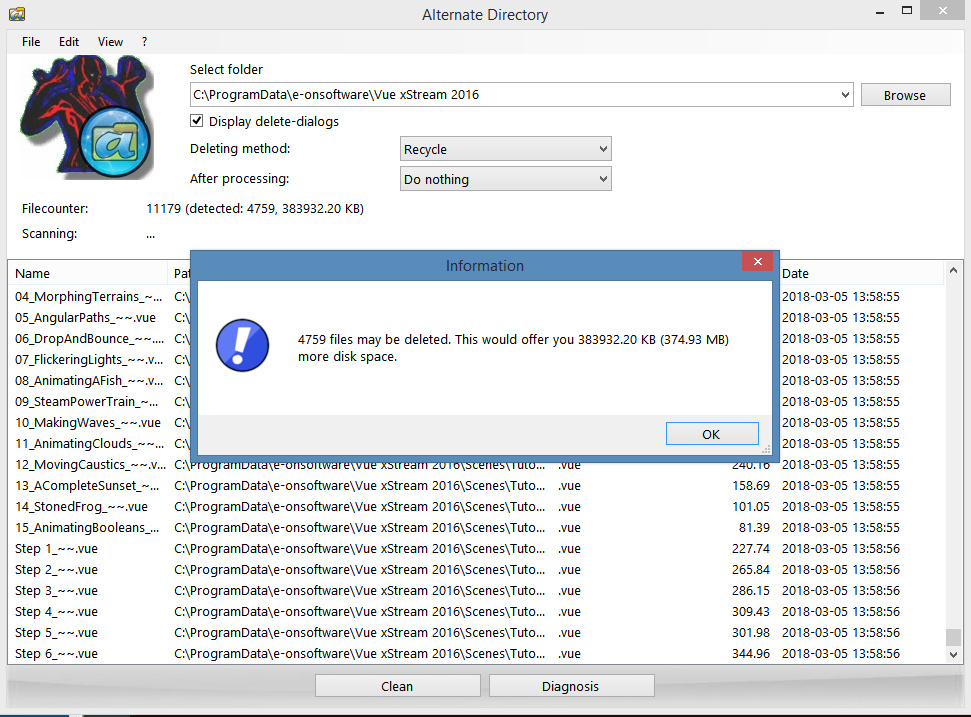The width and height of the screenshot is (971, 717).
Task: Expand the Select folder path dropdown arrow
Action: [845, 96]
